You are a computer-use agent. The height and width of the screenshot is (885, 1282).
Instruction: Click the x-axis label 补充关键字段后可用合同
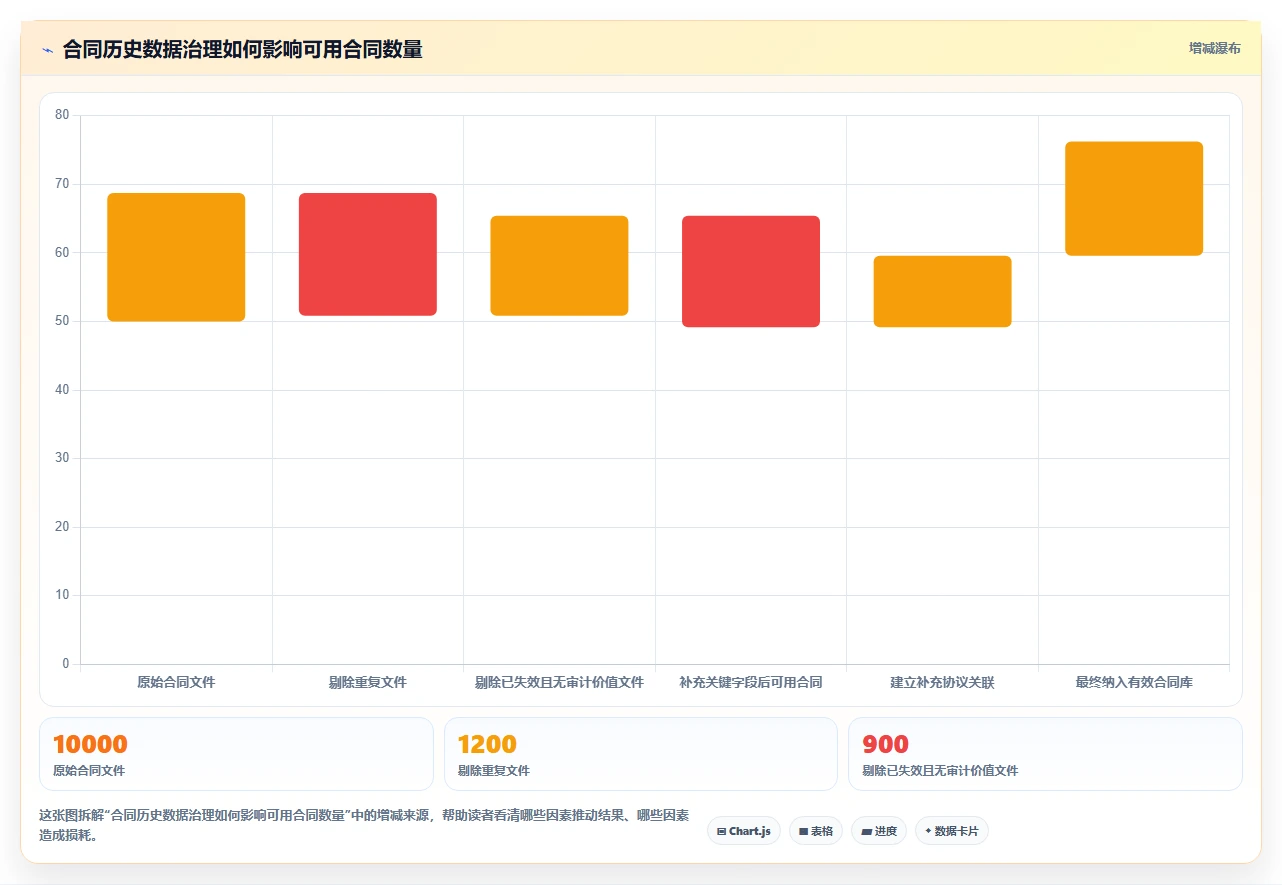coord(751,682)
